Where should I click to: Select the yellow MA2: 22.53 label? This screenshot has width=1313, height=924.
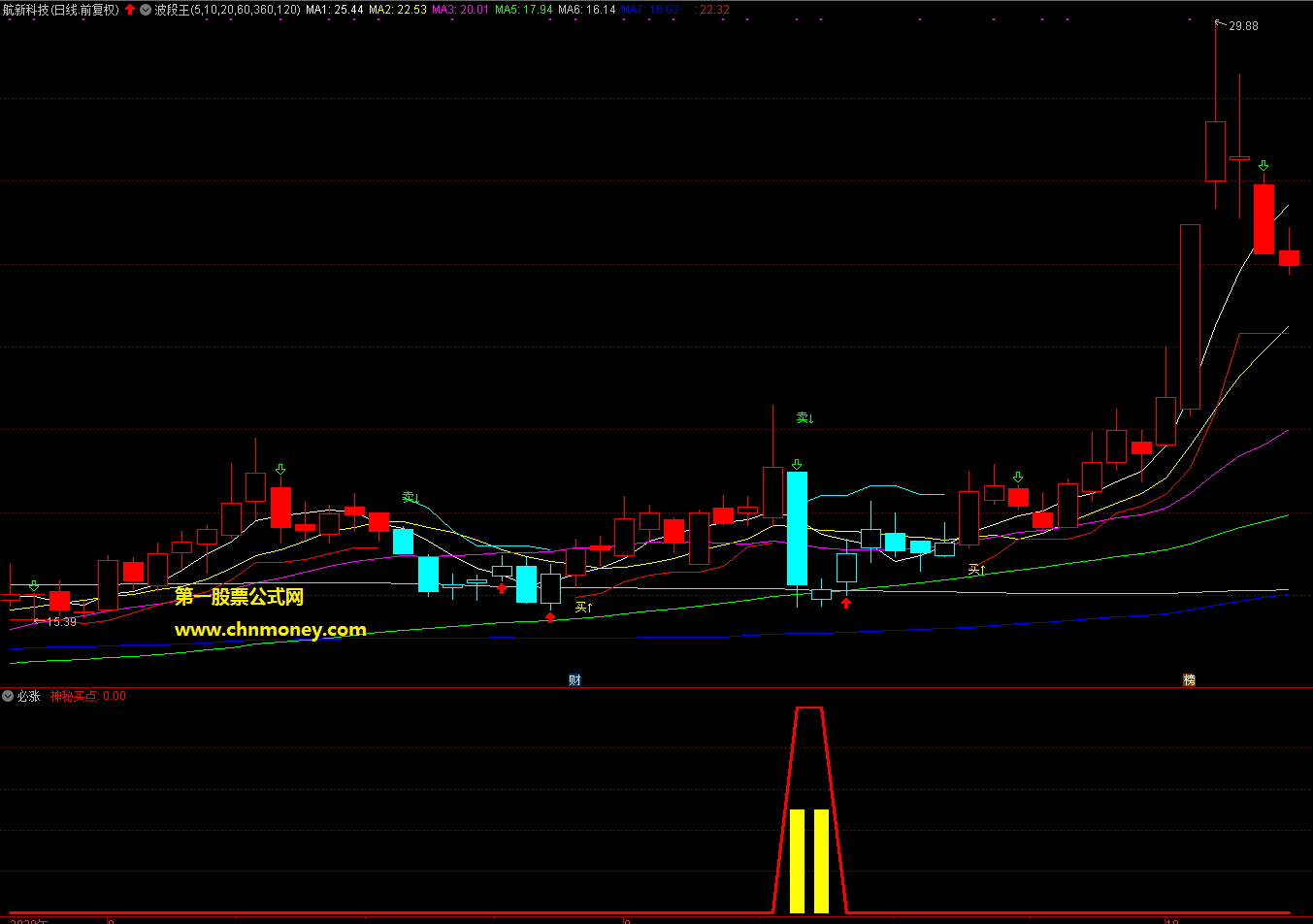[x=398, y=10]
